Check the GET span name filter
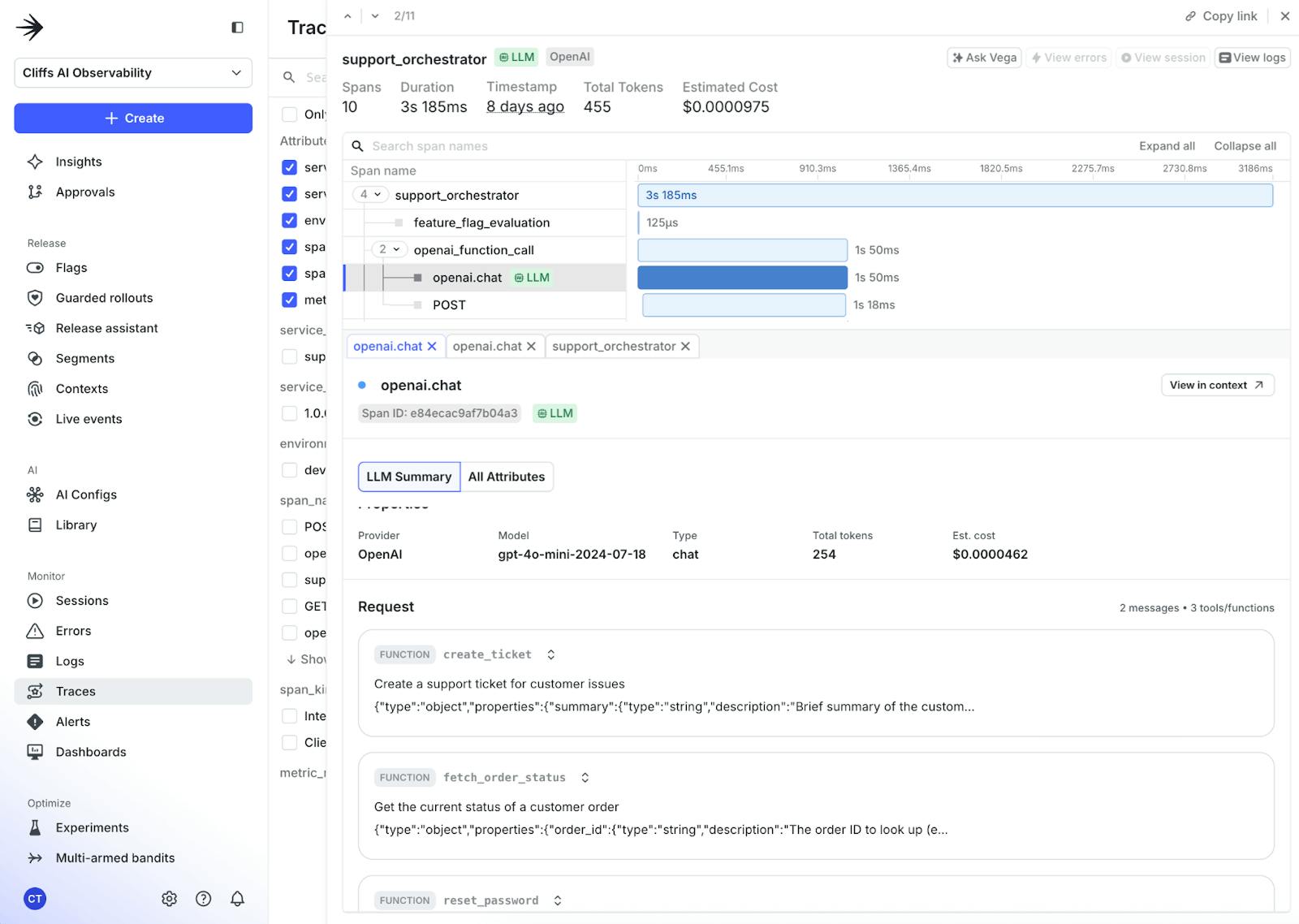The height and width of the screenshot is (924, 1299). point(289,607)
